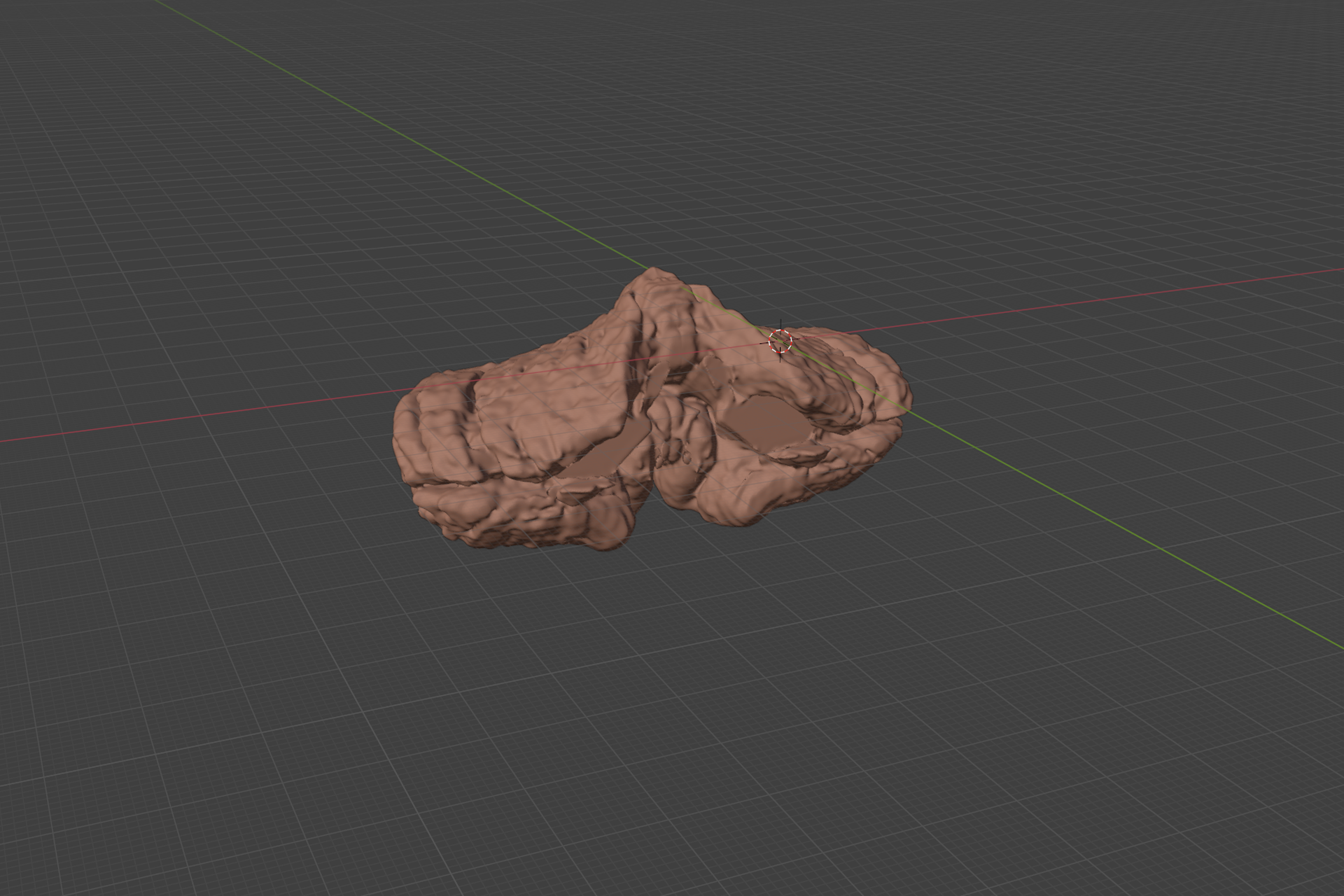Click the 3D cursor crosshair
The image size is (1344, 896).
(x=780, y=342)
